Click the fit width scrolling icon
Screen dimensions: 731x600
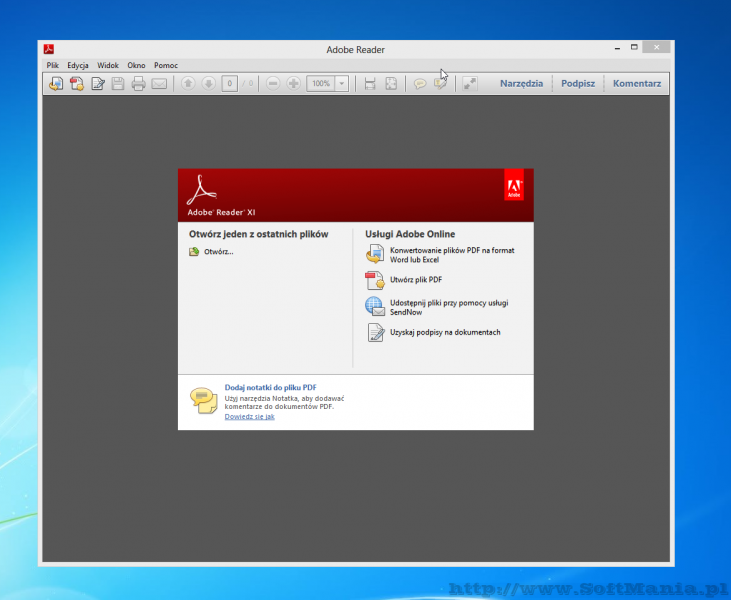click(370, 84)
